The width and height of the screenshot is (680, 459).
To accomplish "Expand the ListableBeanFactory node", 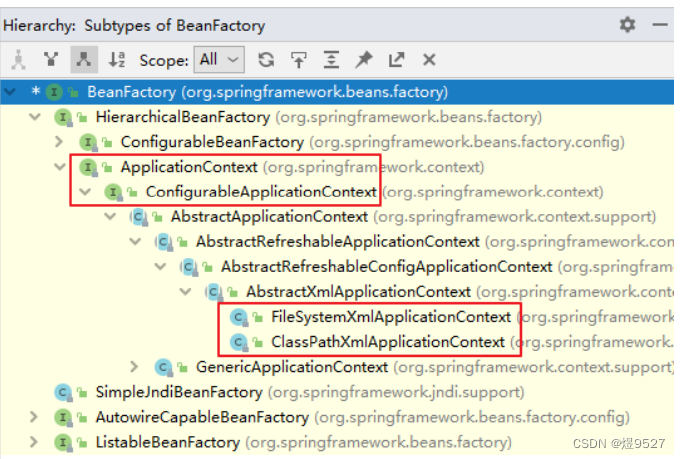I will 34,442.
